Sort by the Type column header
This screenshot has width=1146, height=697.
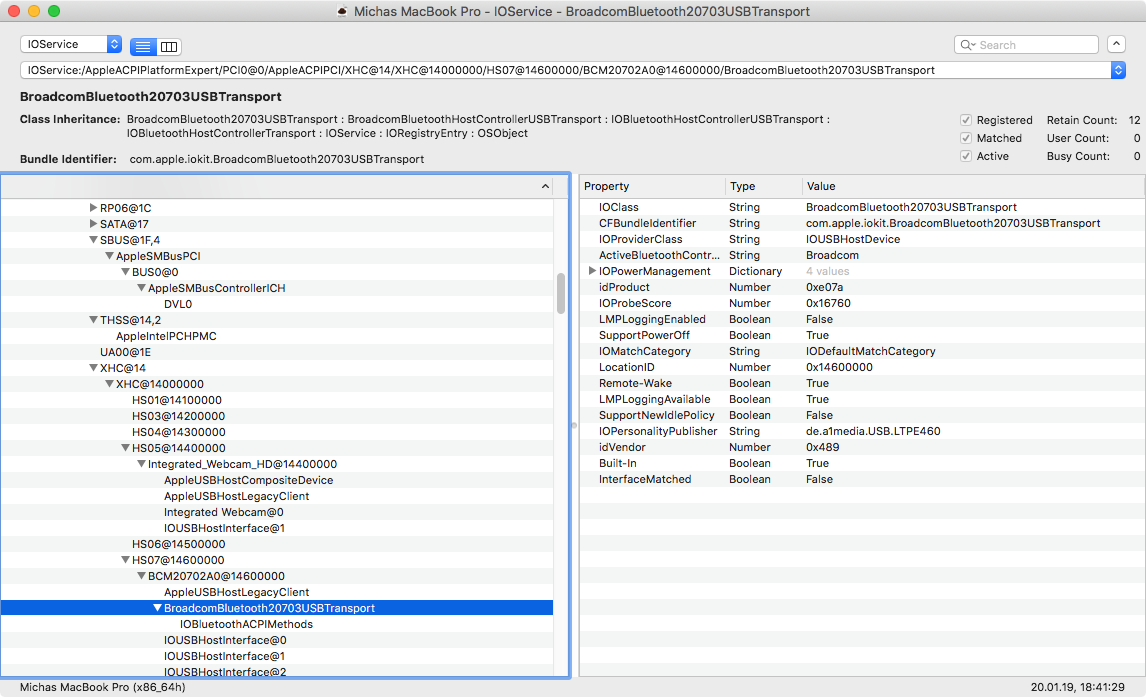[x=763, y=186]
